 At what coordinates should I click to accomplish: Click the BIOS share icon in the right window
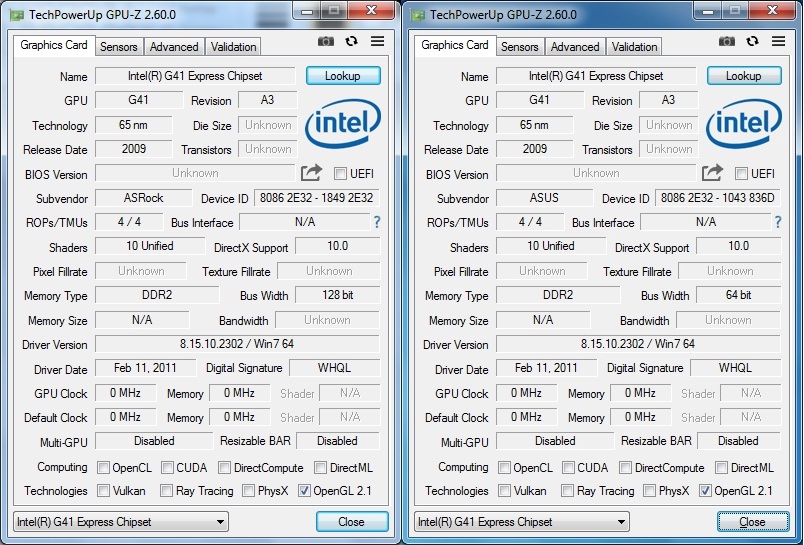tap(712, 173)
